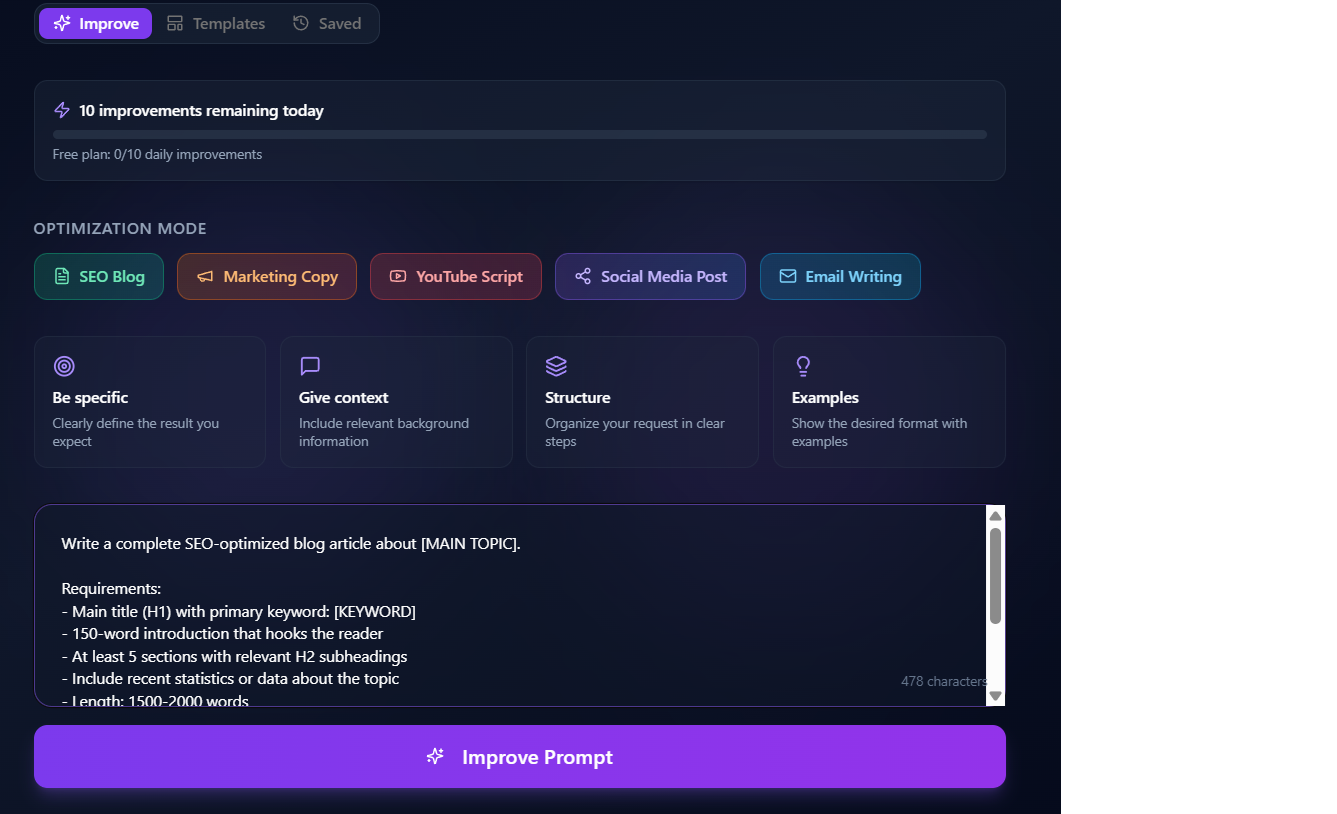Image resolution: width=1337 pixels, height=814 pixels.
Task: Select the Improve tab
Action: tap(95, 22)
